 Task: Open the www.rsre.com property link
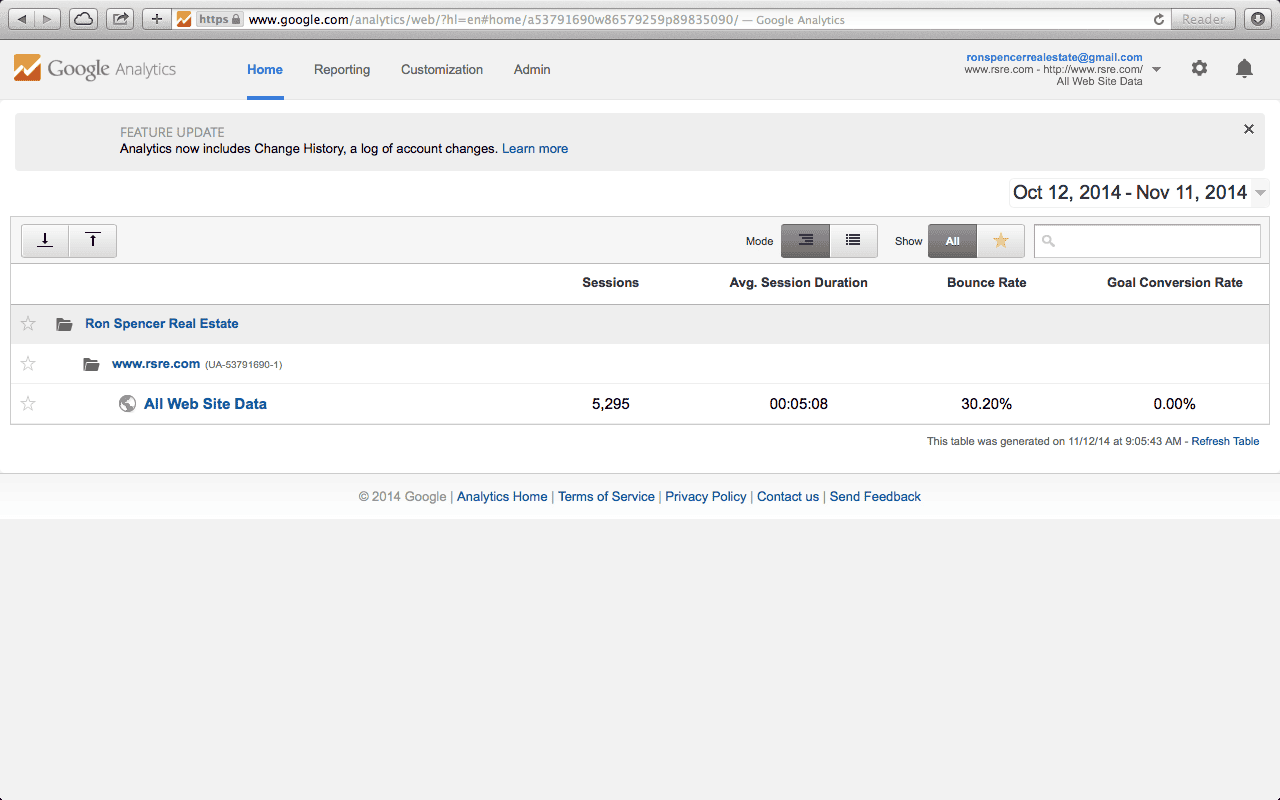click(x=156, y=364)
